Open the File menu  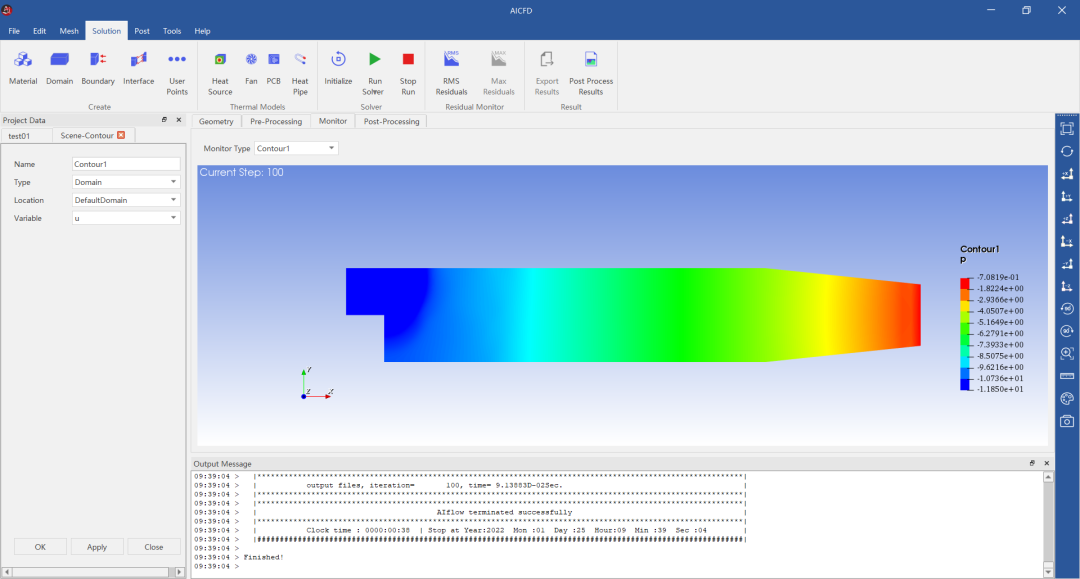(x=14, y=31)
